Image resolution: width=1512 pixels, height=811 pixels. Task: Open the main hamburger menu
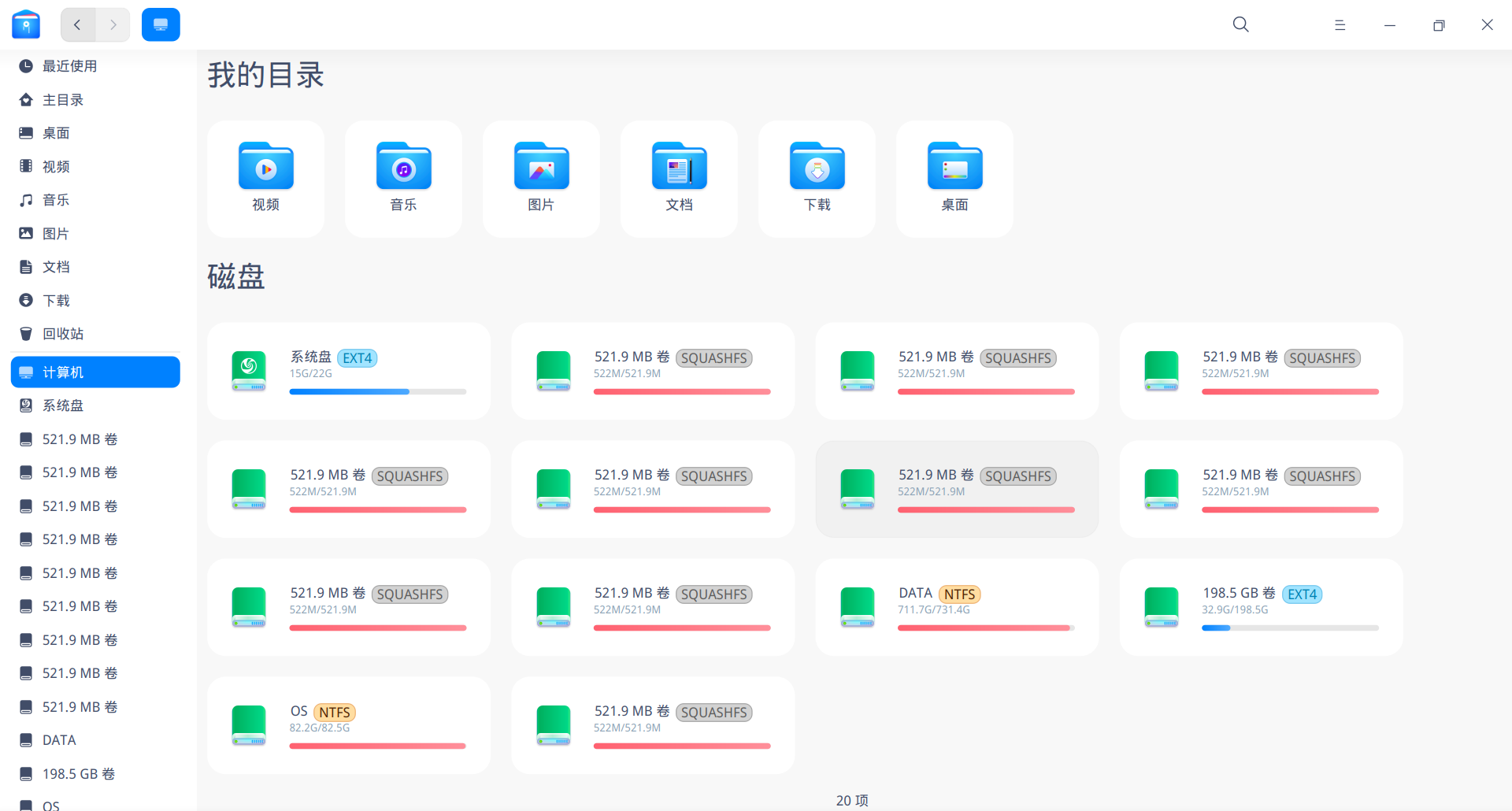[x=1340, y=25]
